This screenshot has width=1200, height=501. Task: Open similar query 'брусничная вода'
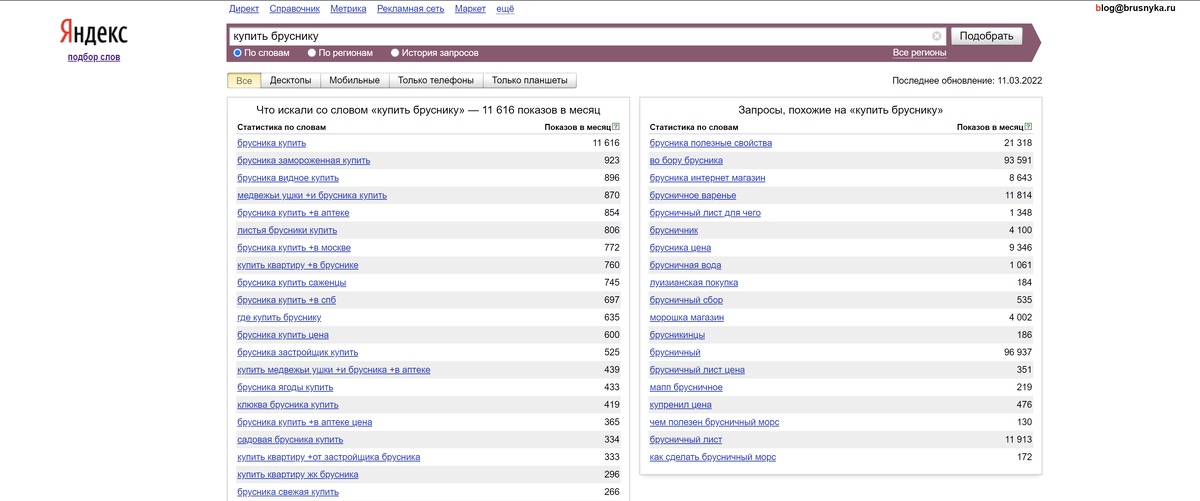(685, 265)
